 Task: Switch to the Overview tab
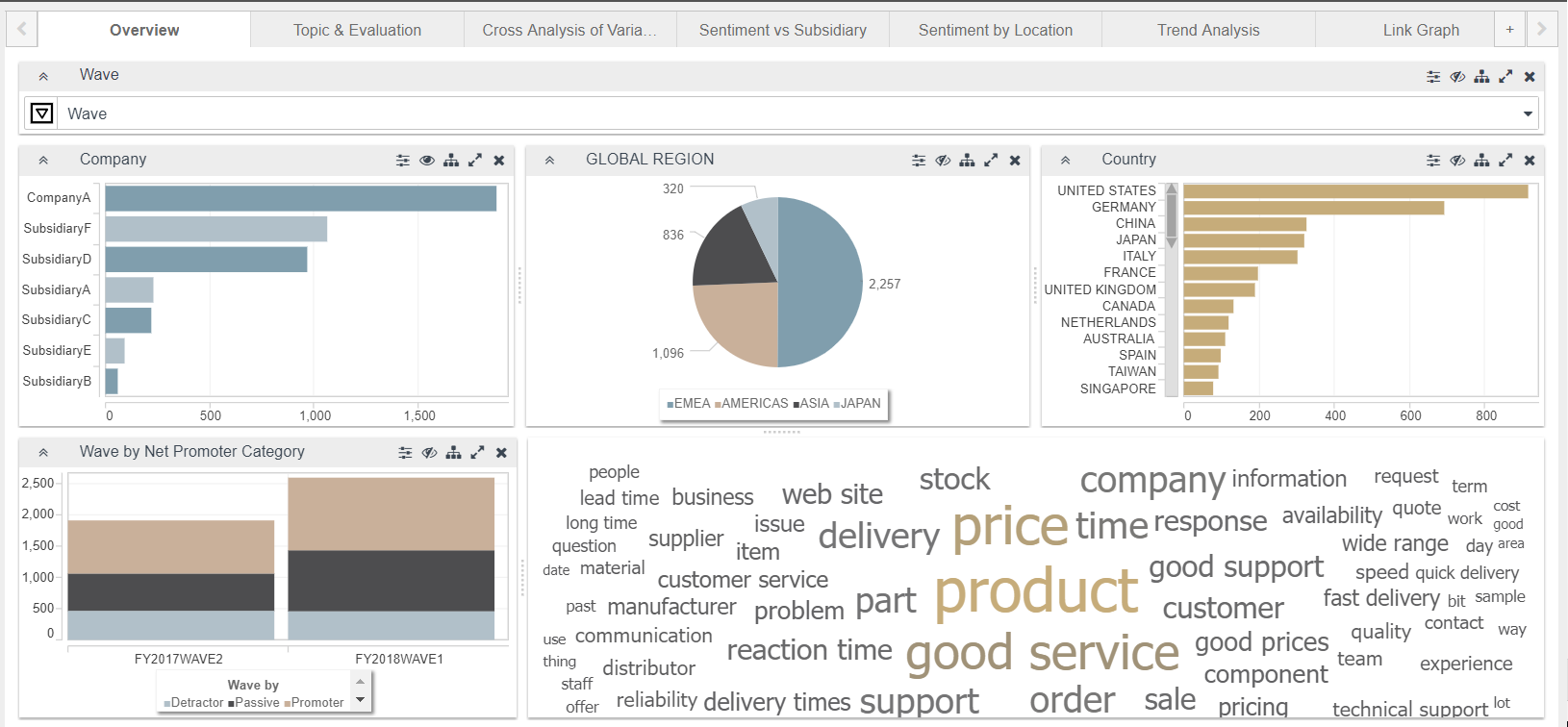point(144,30)
